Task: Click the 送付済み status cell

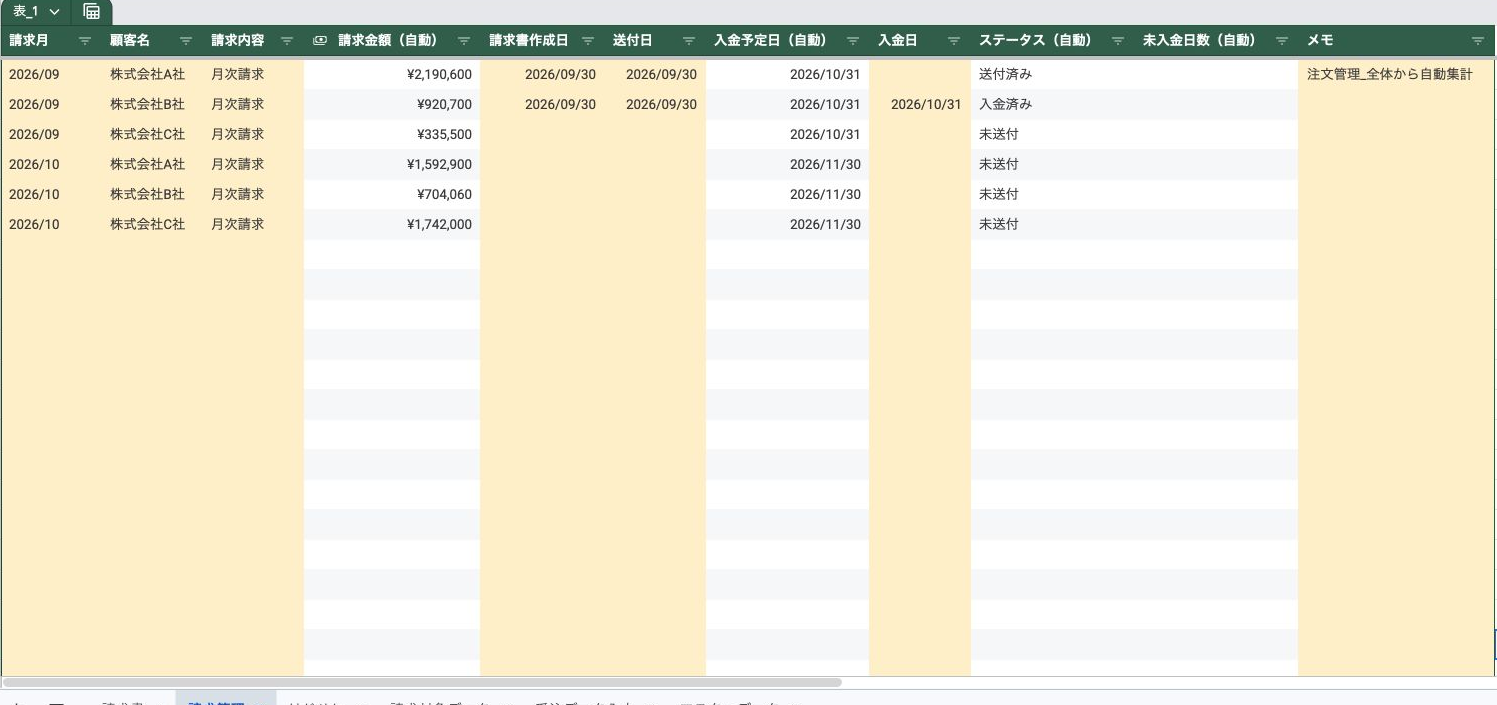Action: [1052, 74]
